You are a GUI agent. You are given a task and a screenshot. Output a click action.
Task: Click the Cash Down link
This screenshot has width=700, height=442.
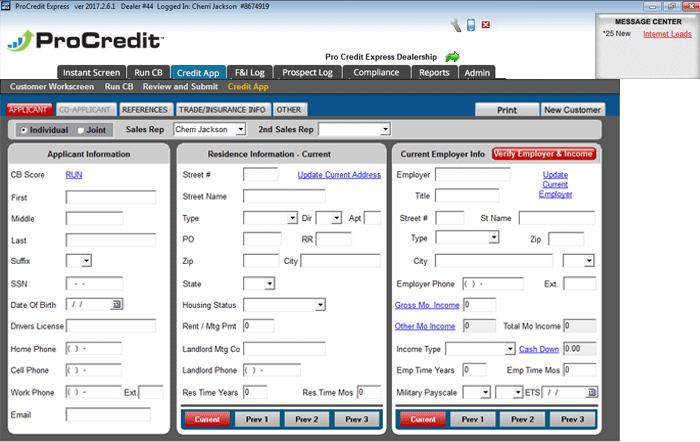coord(539,349)
